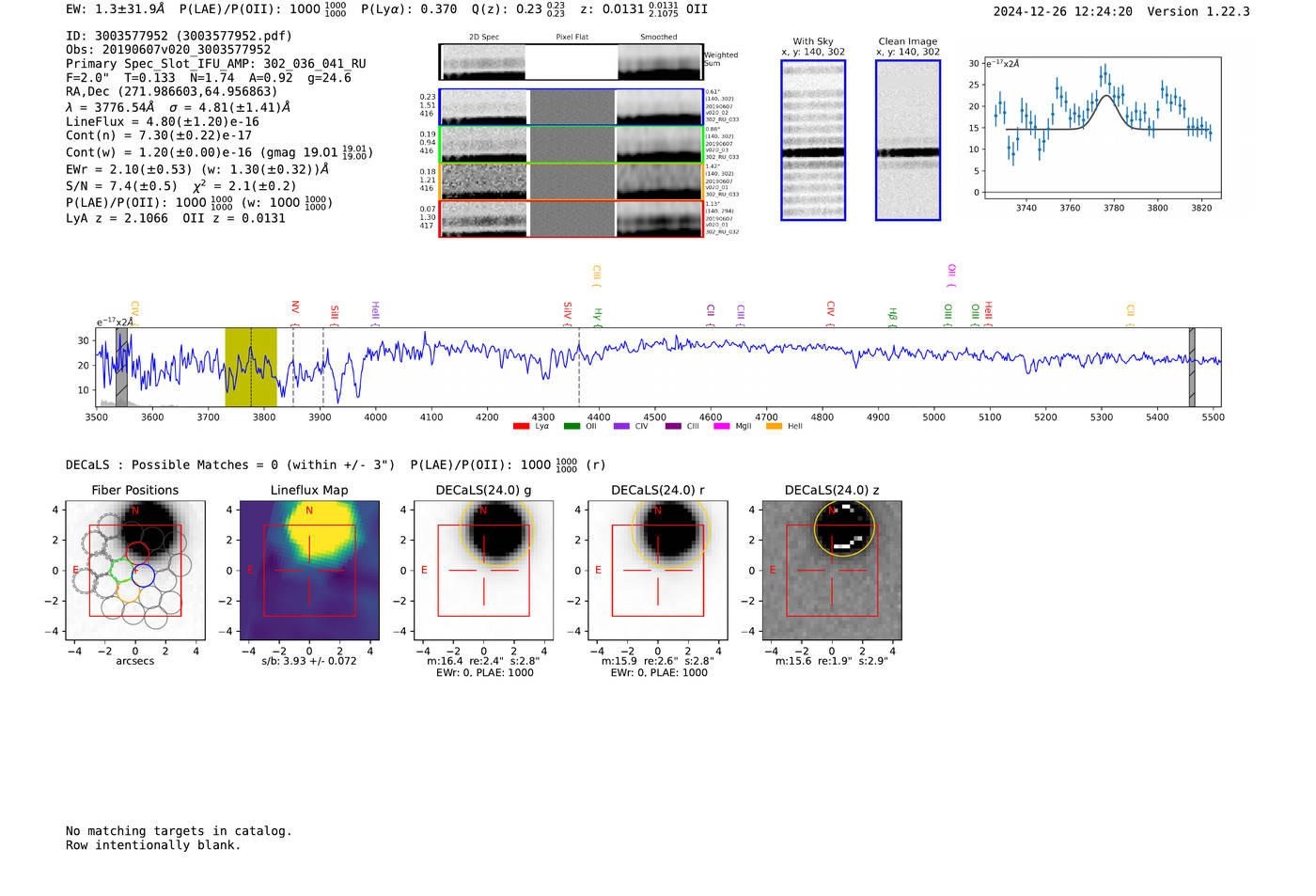Open the Clean Image cutout
1316x896 pixels.
(x=908, y=140)
